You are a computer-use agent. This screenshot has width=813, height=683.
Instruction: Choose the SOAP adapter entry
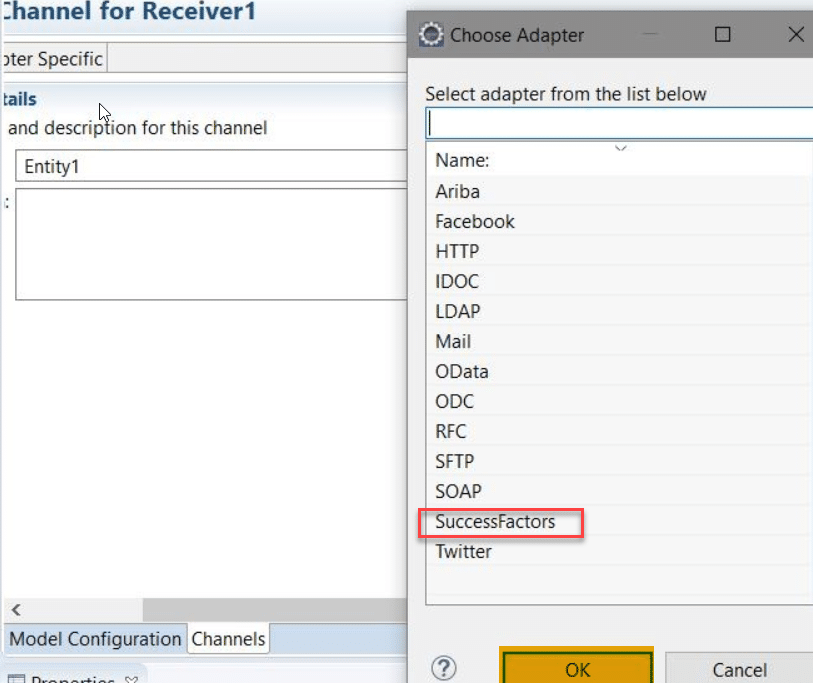(x=458, y=492)
